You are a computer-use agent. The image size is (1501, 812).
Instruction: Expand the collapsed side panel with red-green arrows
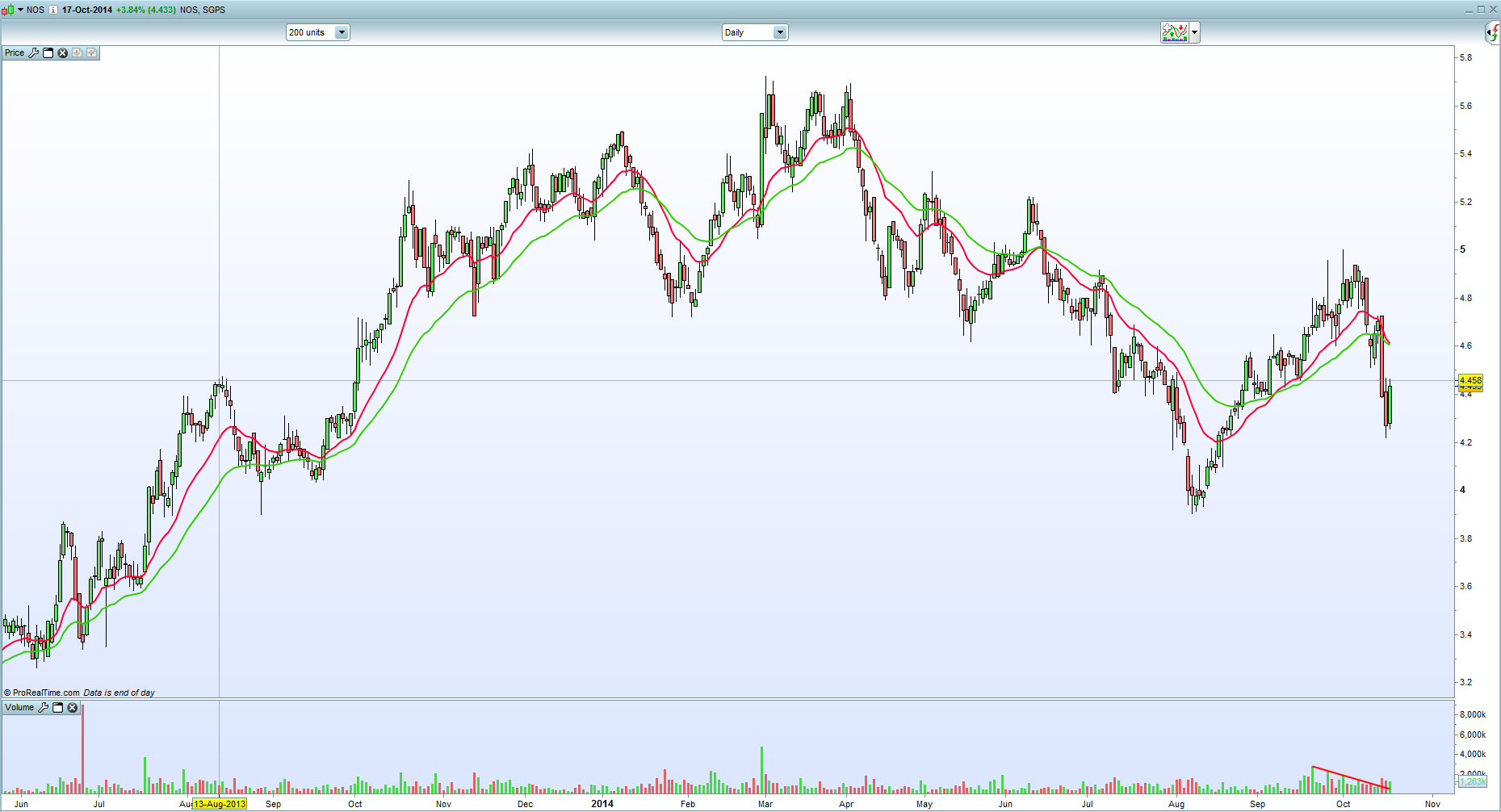[1493, 32]
